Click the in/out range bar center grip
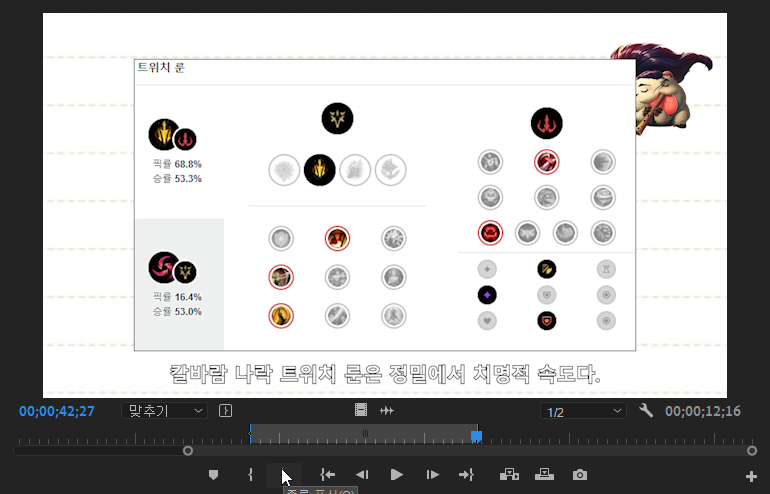 pos(365,433)
